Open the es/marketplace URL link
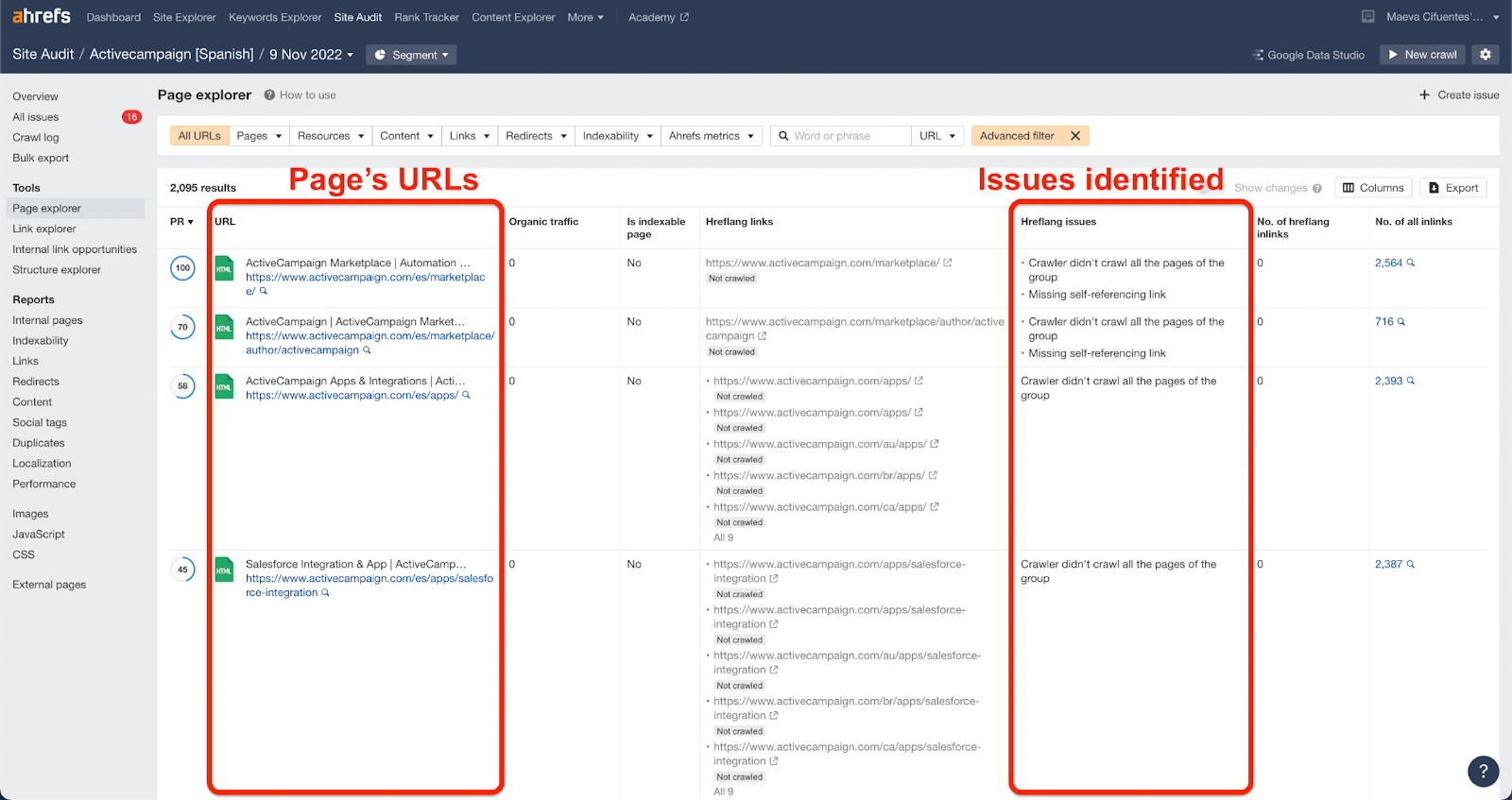This screenshot has height=800, width=1512. [x=365, y=283]
